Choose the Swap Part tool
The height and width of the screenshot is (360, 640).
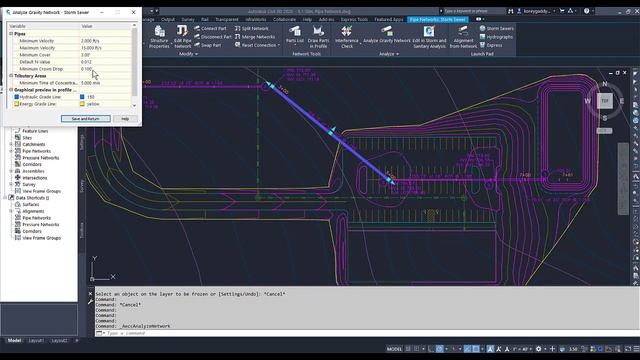point(207,45)
